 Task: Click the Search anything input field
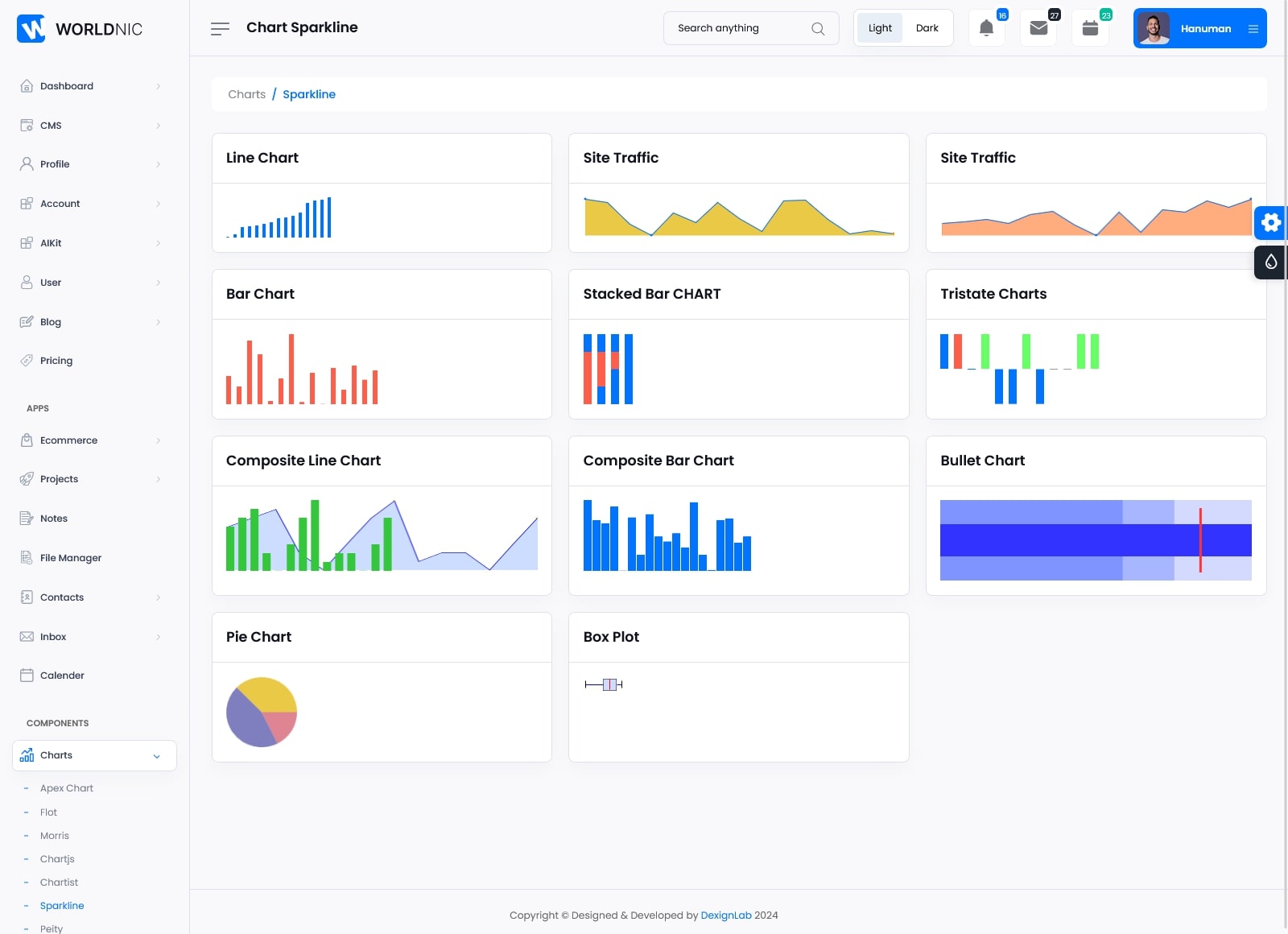pyautogui.click(x=737, y=28)
